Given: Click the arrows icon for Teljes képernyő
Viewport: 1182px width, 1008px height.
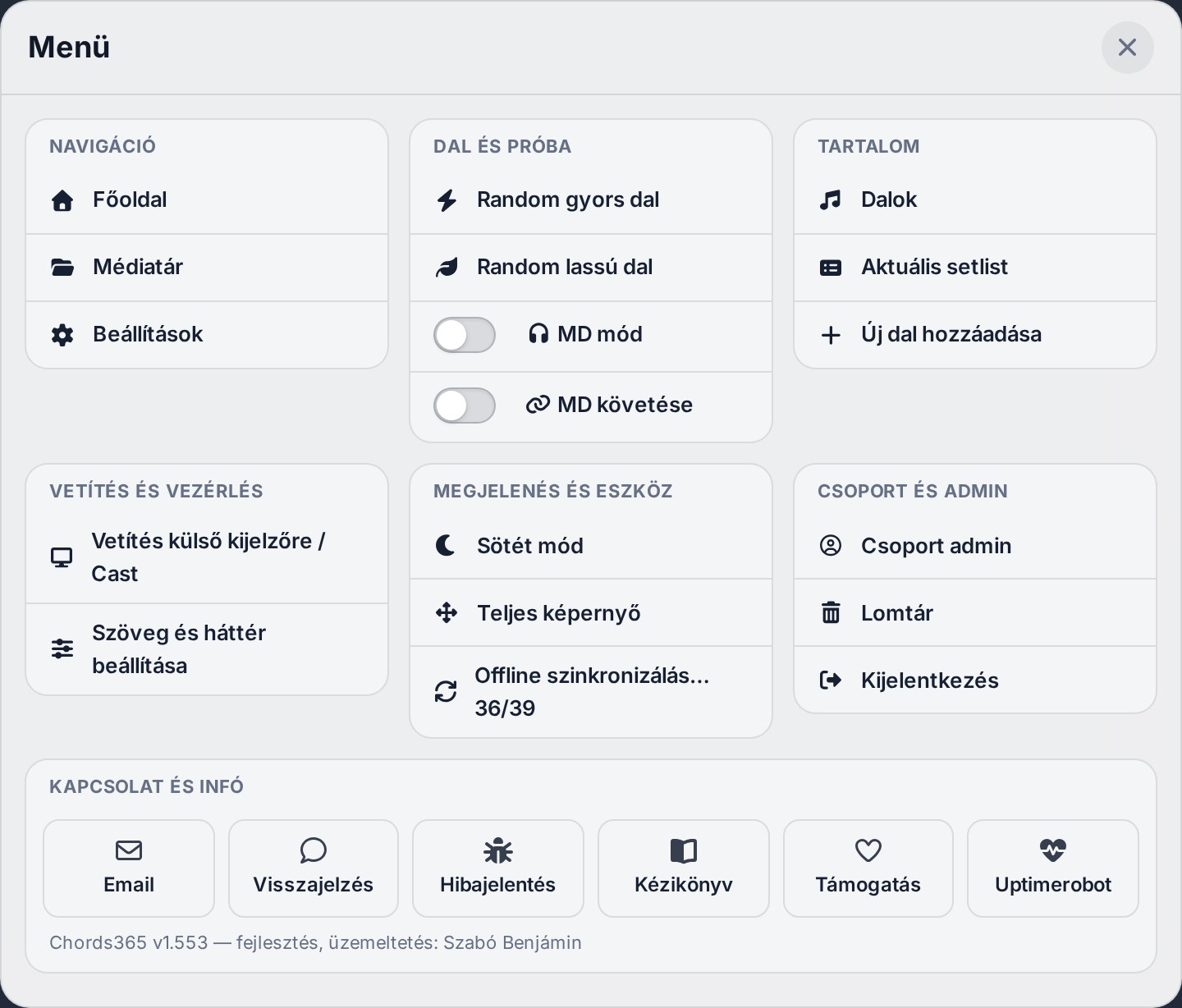Looking at the screenshot, I should (447, 612).
